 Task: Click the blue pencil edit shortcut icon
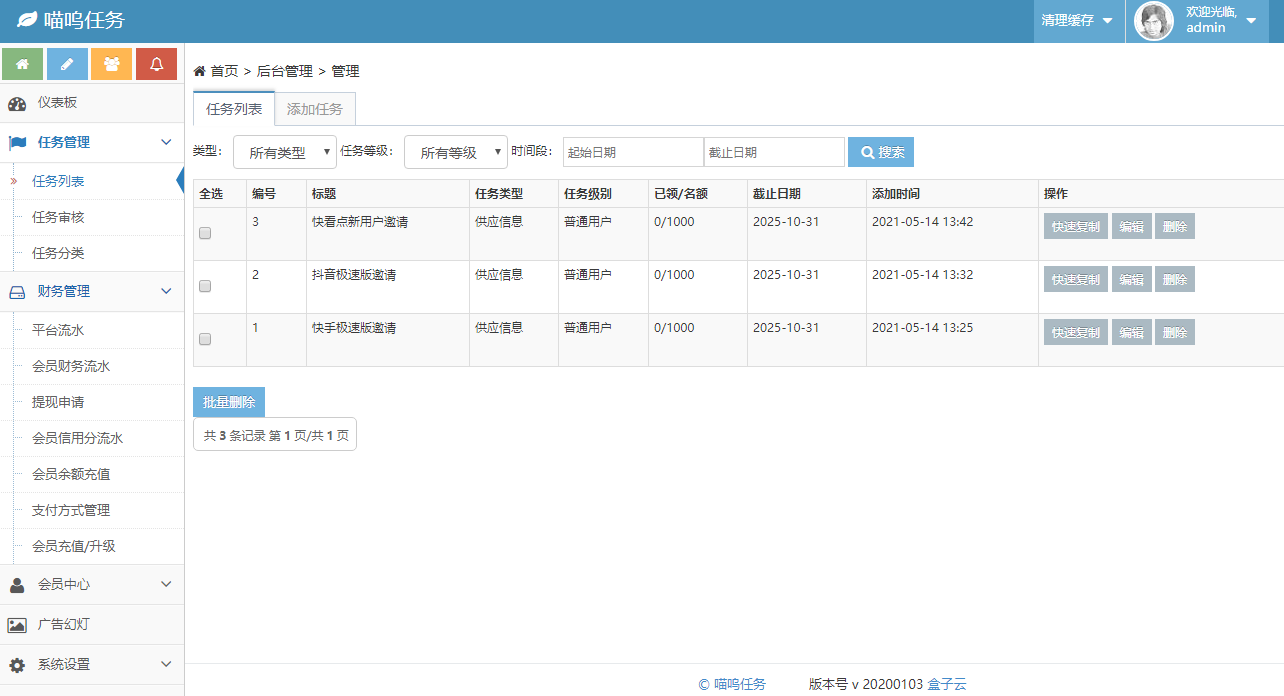pyautogui.click(x=67, y=64)
